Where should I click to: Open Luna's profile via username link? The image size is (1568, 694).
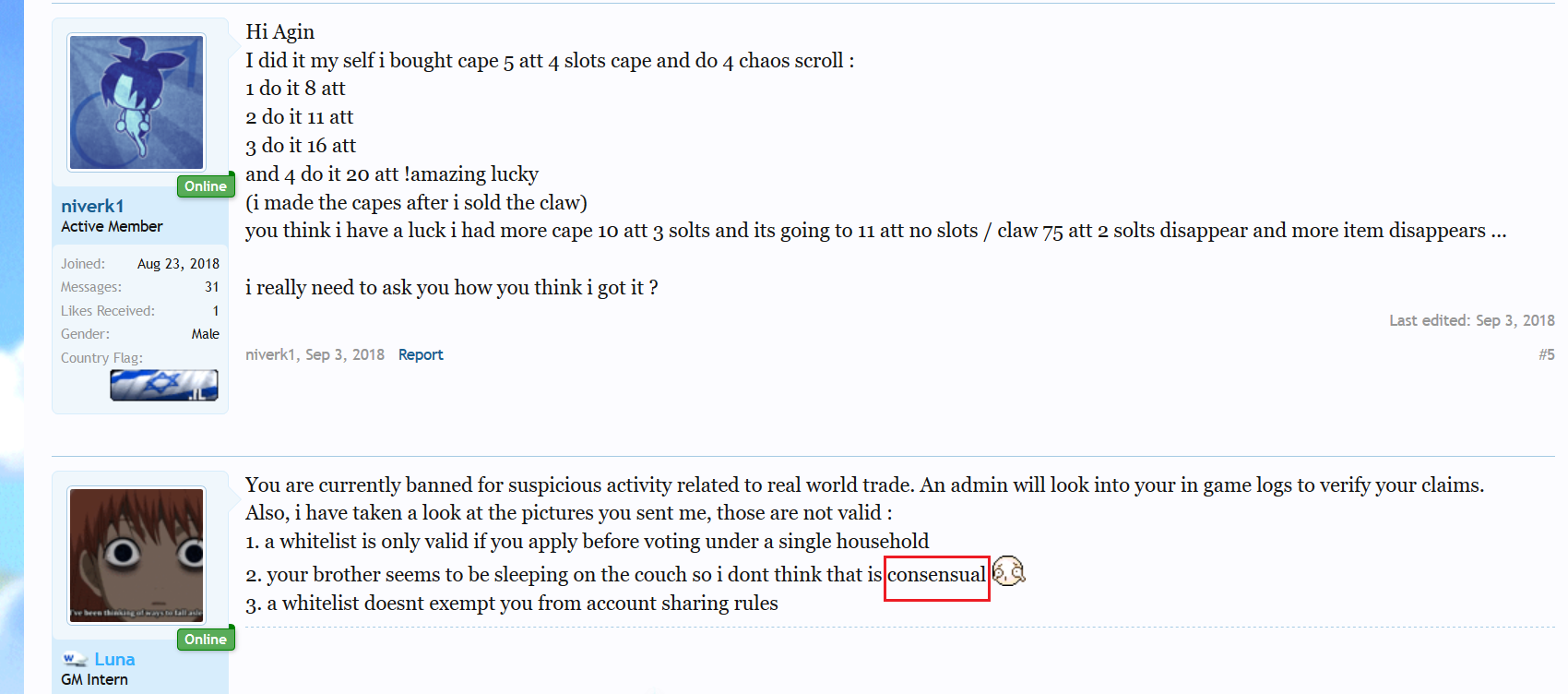(114, 659)
